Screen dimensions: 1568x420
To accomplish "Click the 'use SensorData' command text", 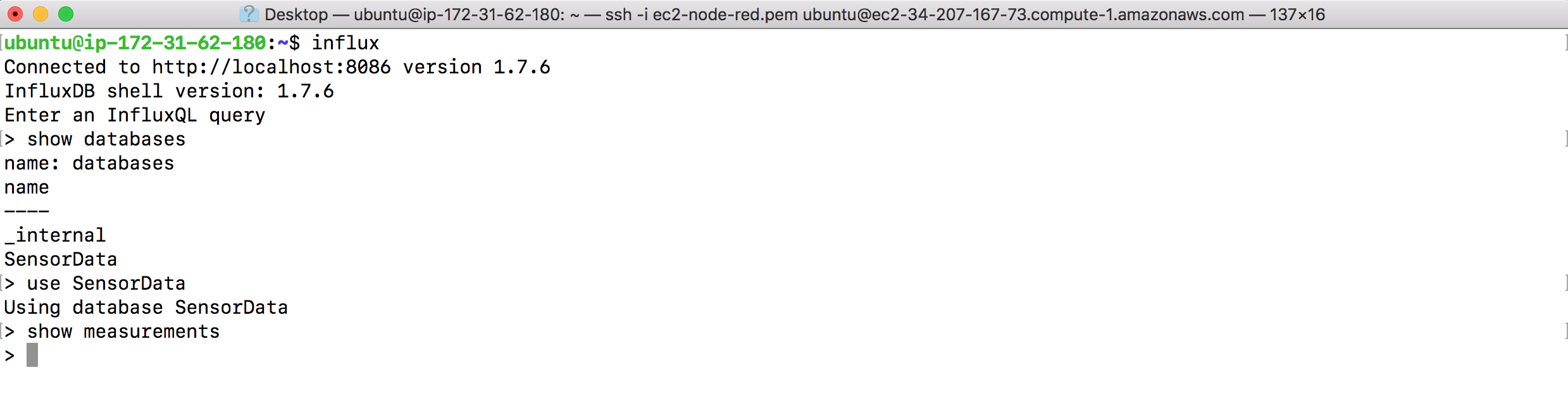I will 106,283.
